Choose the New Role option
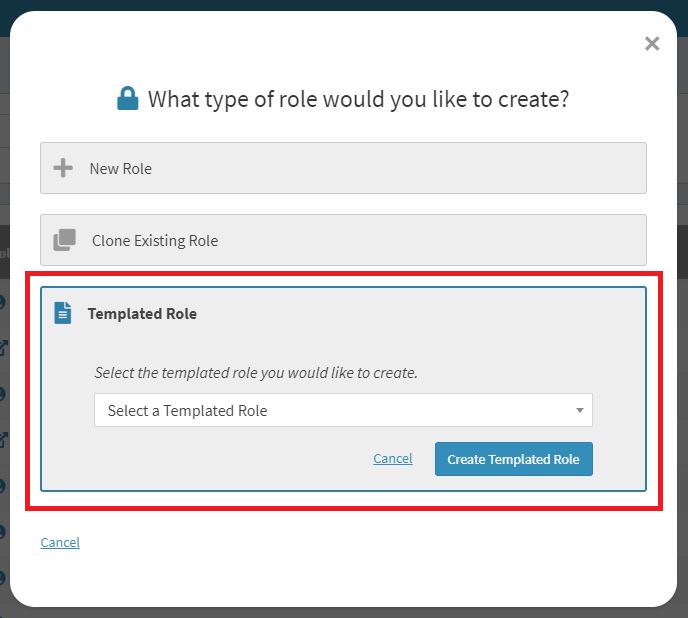 click(343, 168)
